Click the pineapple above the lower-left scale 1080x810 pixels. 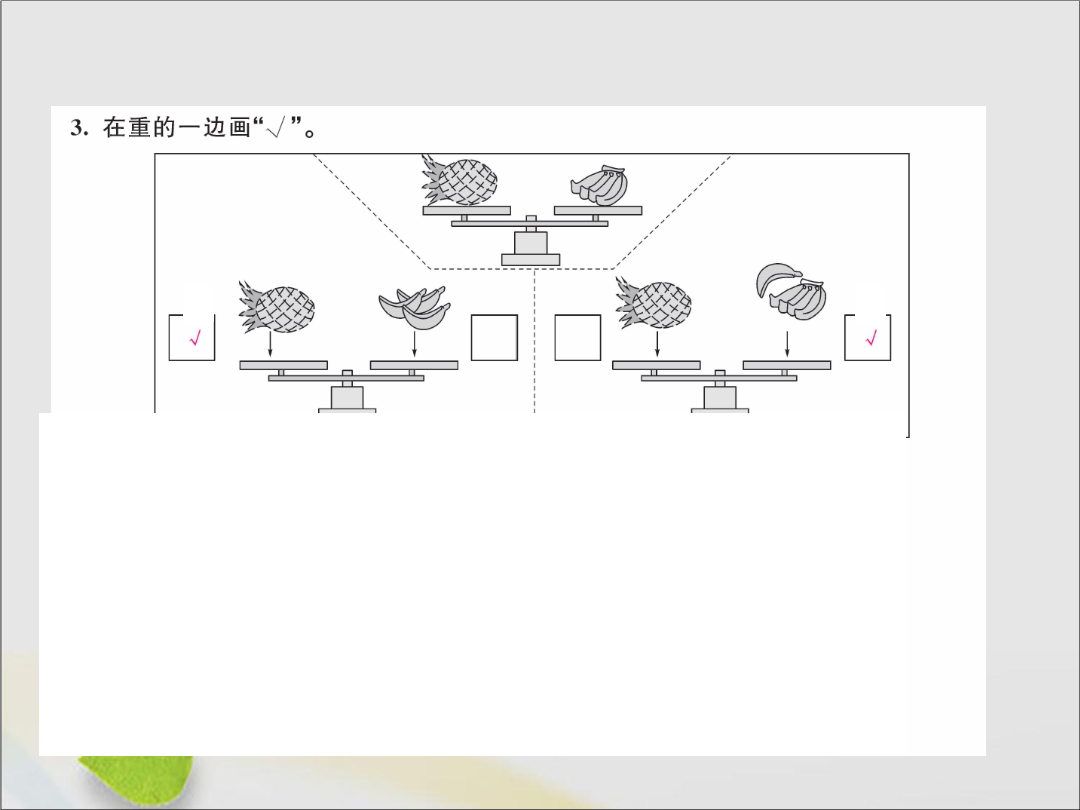coord(277,307)
